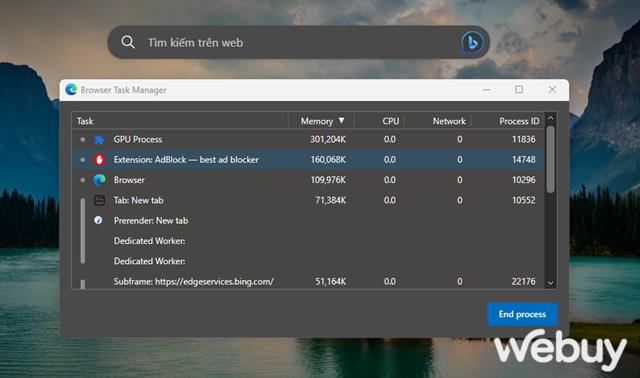Click the AdBlock extension red hand icon

(x=99, y=160)
